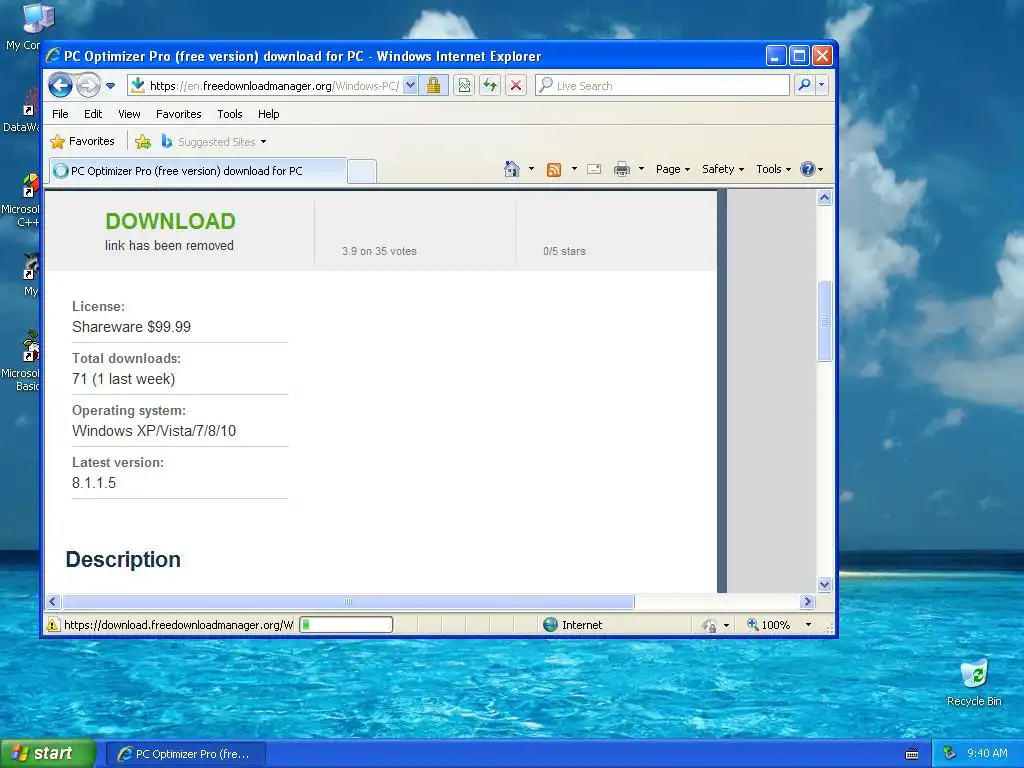Click the Add to Favorites Bar icon
Viewport: 1024px width, 768px height.
[x=143, y=141]
